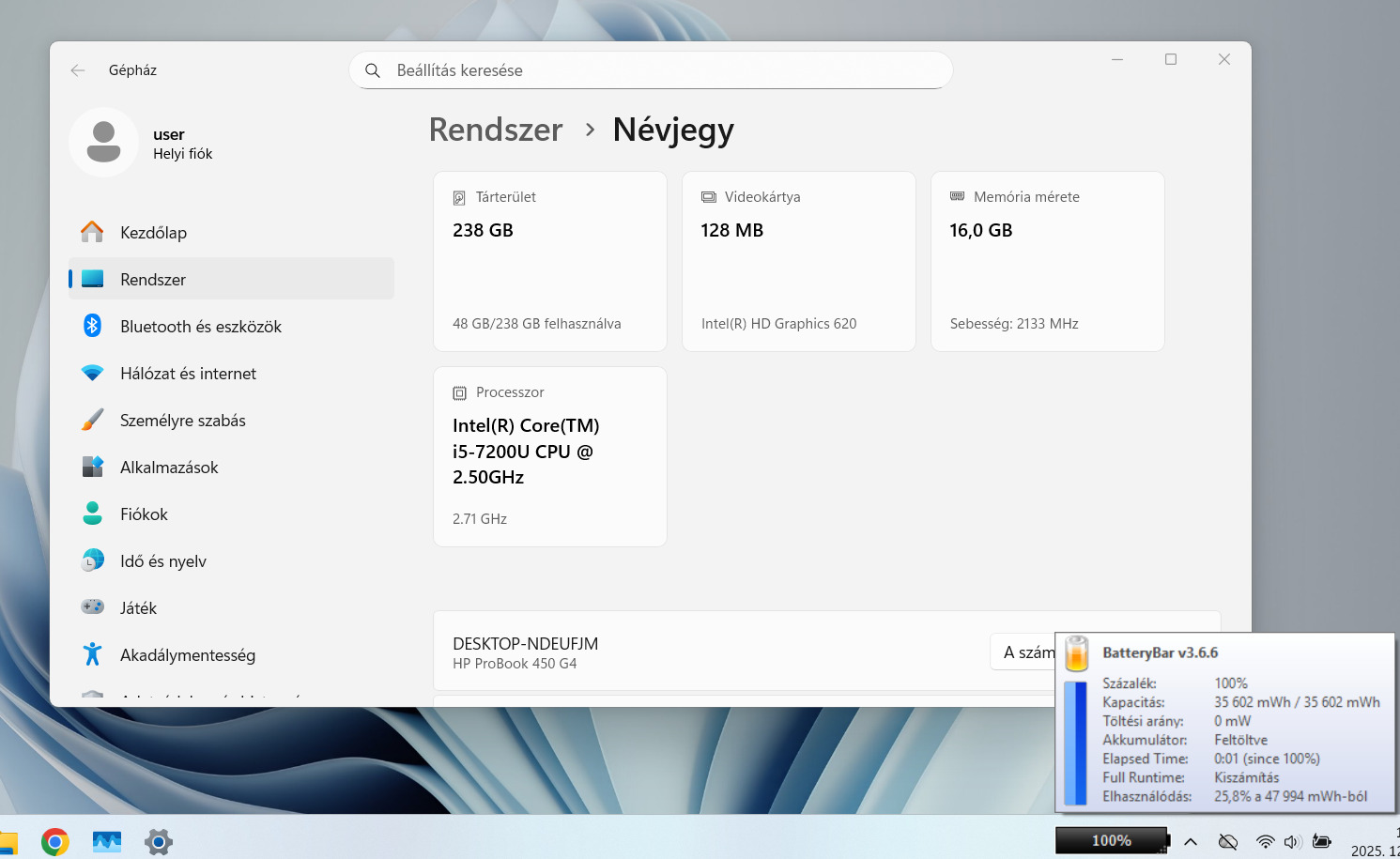This screenshot has height=859, width=1400.
Task: Click the Elhasználódás value in BatteryBar popup
Action: [1290, 796]
